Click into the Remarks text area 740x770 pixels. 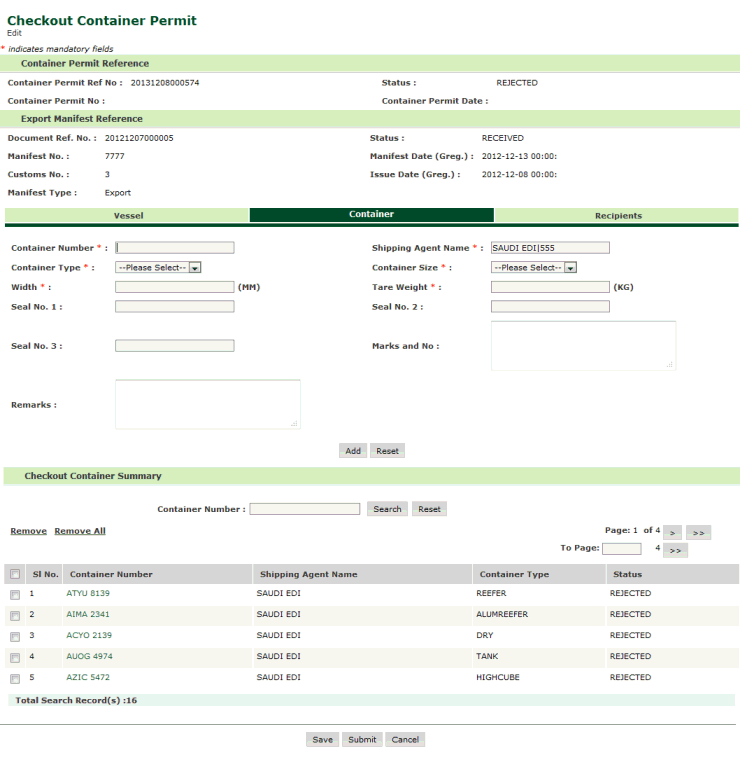click(x=207, y=404)
